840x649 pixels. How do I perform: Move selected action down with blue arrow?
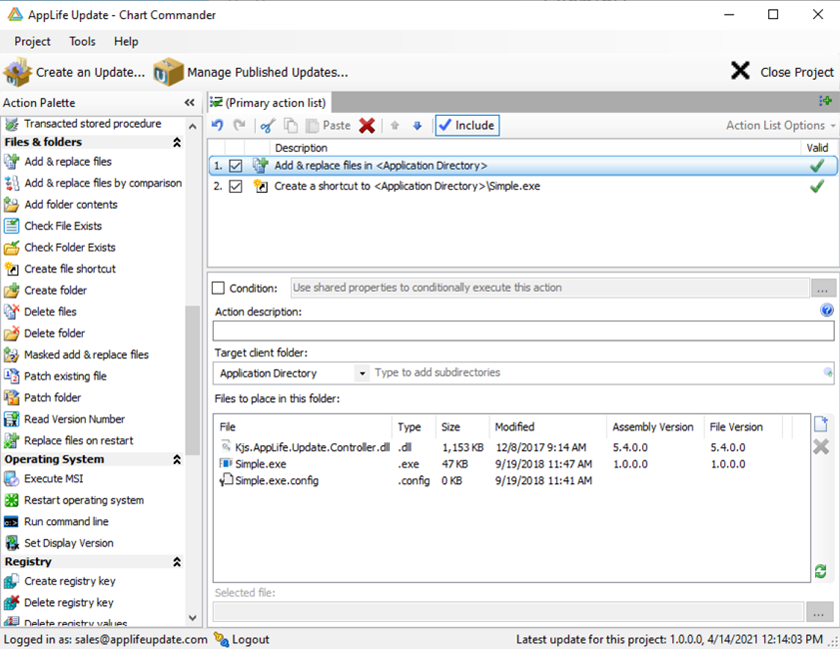click(417, 126)
